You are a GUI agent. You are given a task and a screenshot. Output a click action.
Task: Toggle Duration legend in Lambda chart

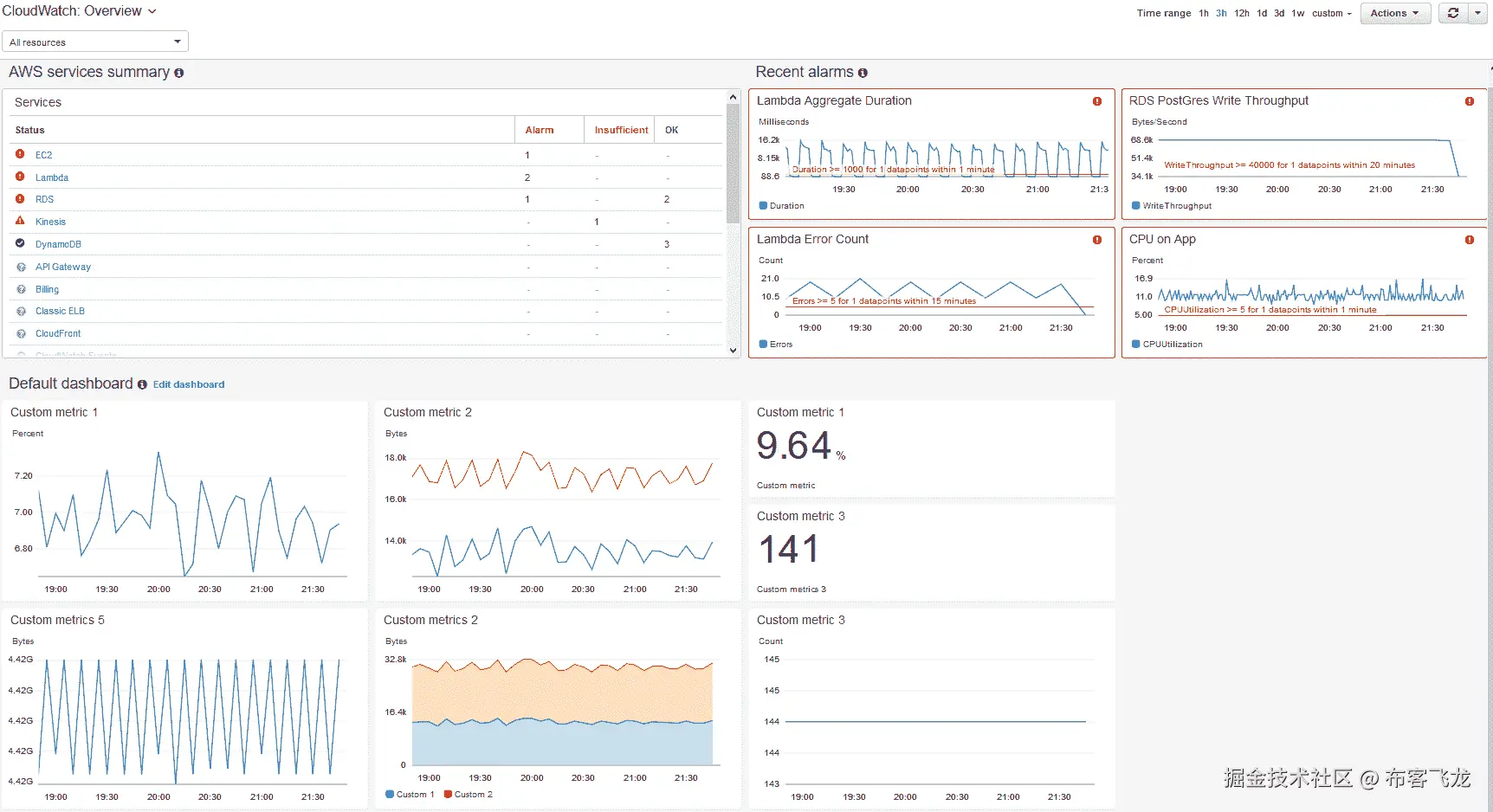tap(781, 206)
